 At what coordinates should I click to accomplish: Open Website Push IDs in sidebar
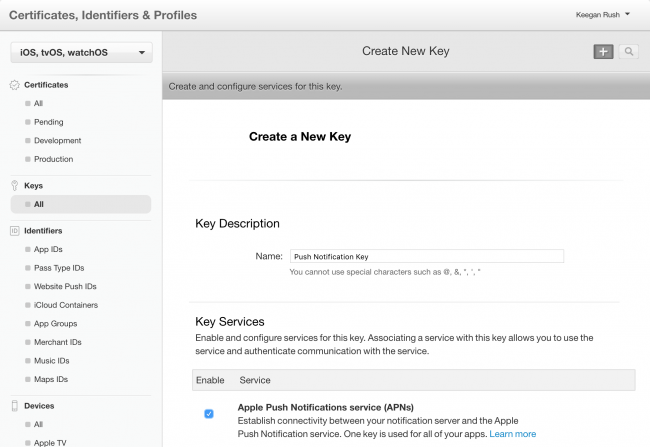(65, 286)
